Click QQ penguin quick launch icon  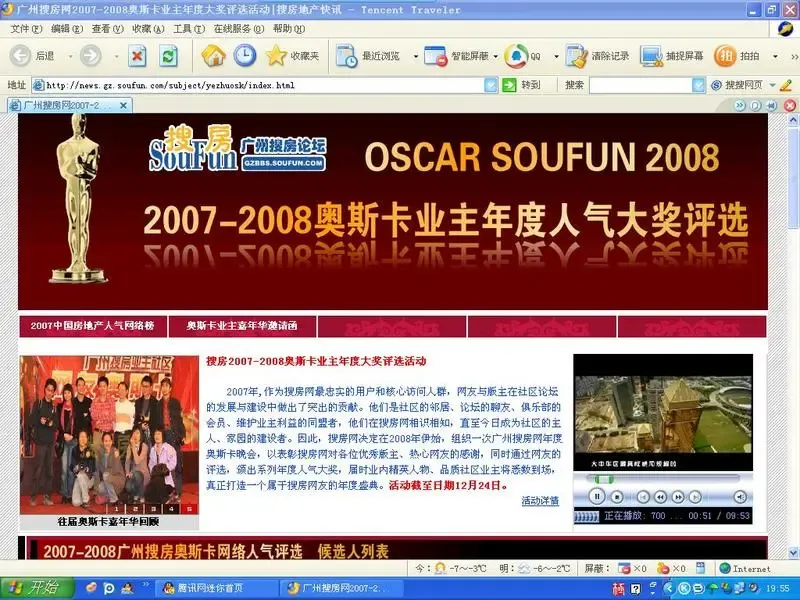[127, 588]
